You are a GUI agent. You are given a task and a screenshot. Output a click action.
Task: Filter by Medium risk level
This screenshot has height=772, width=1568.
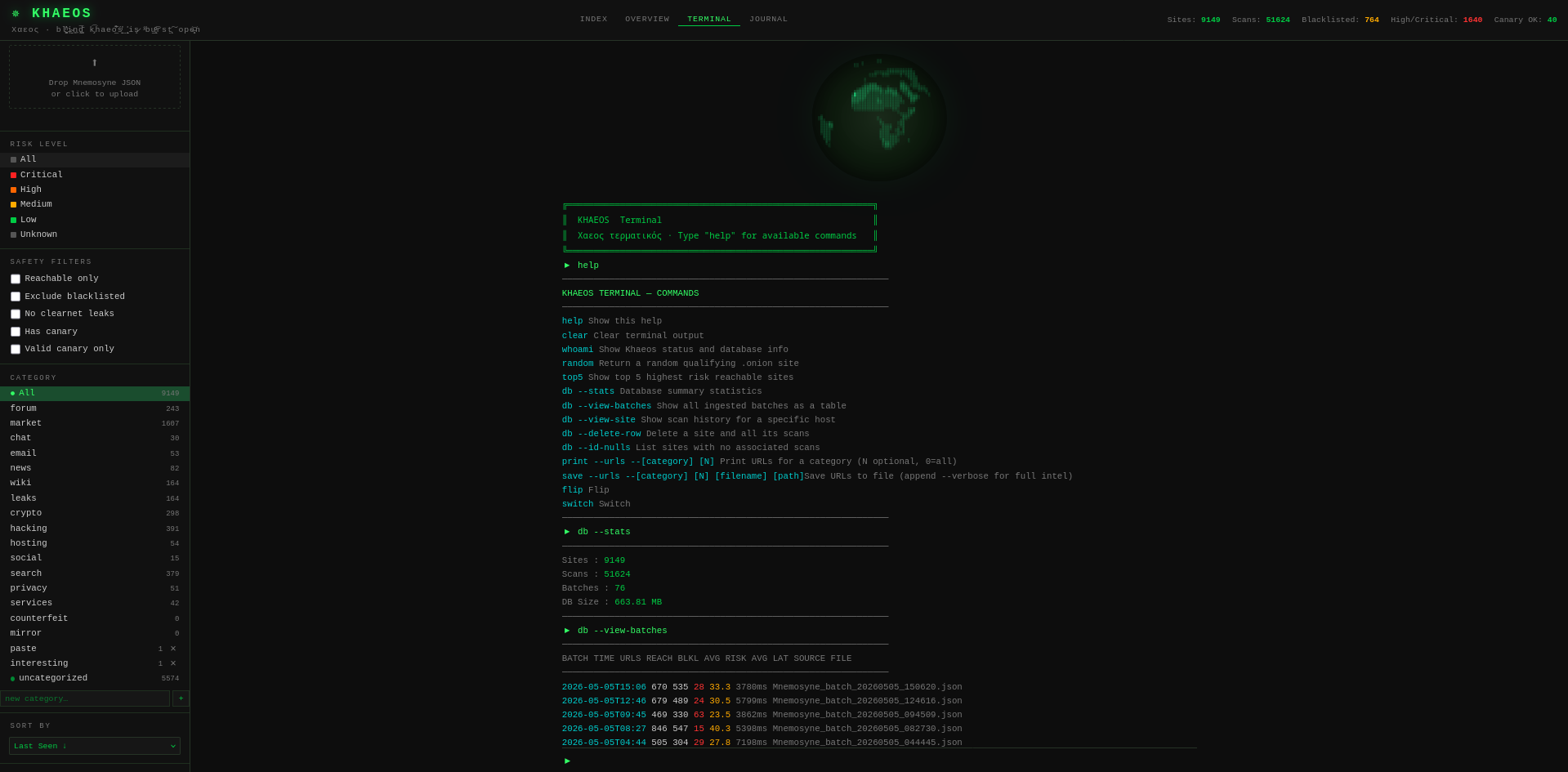[x=95, y=204]
